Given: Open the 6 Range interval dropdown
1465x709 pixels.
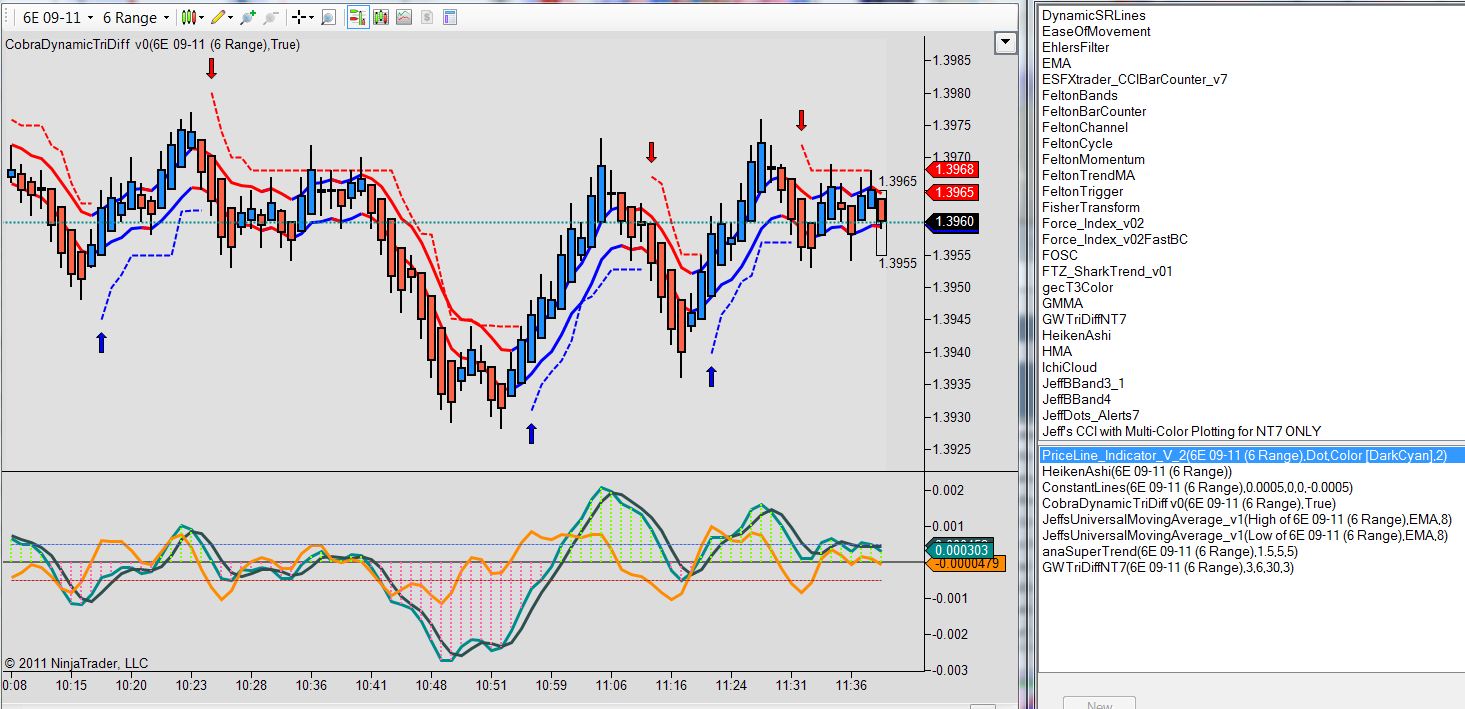Looking at the screenshot, I should pos(136,17).
